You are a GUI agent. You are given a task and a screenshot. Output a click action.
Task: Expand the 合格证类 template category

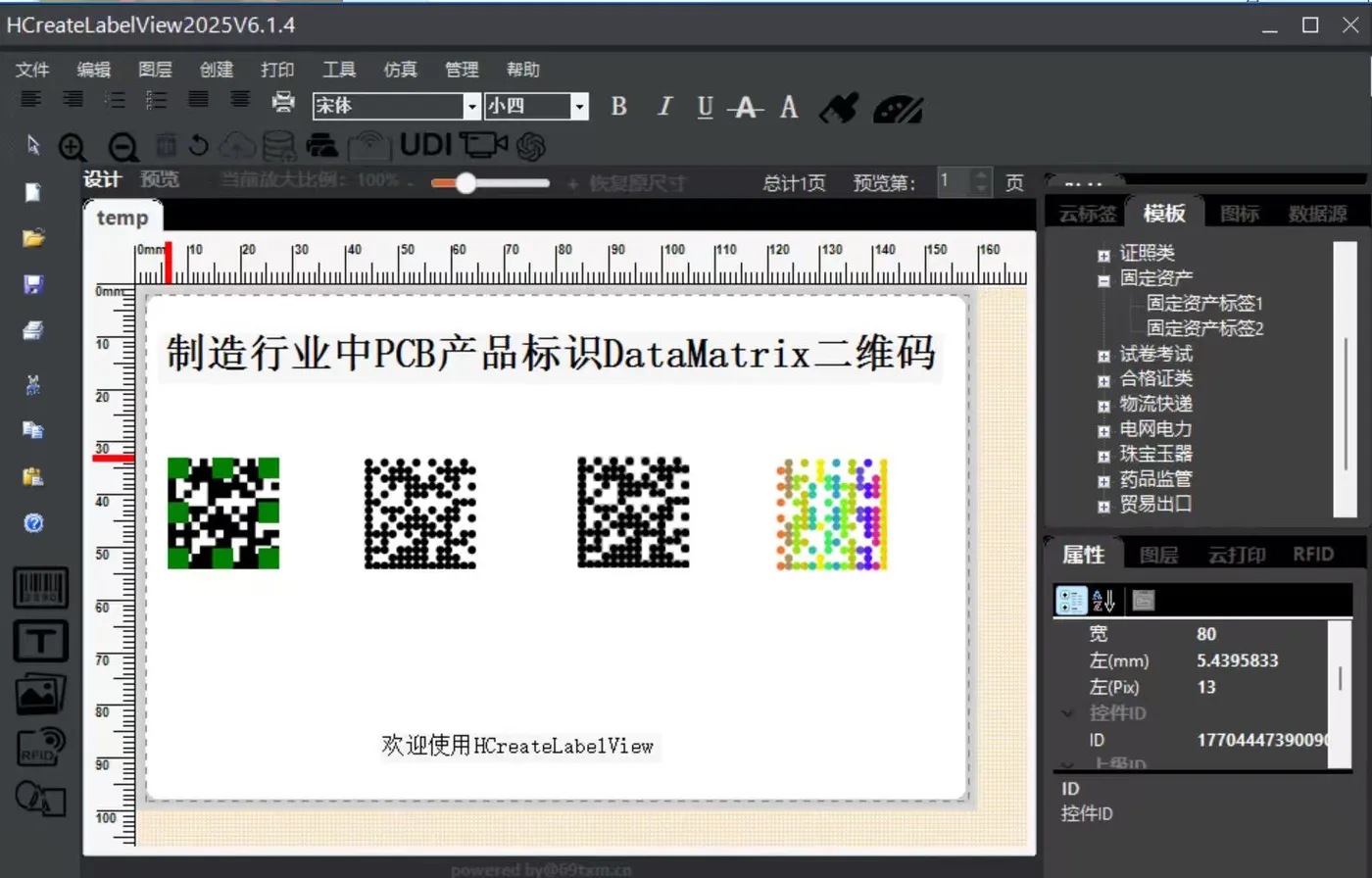click(1104, 380)
